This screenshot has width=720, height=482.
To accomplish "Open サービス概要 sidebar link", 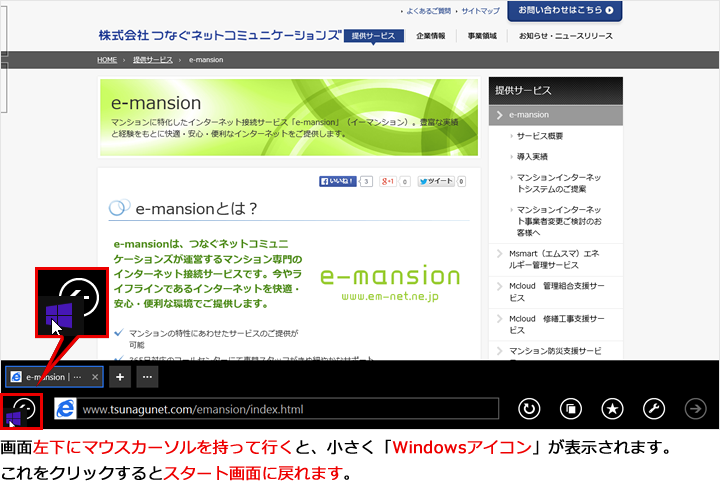I will (540, 136).
